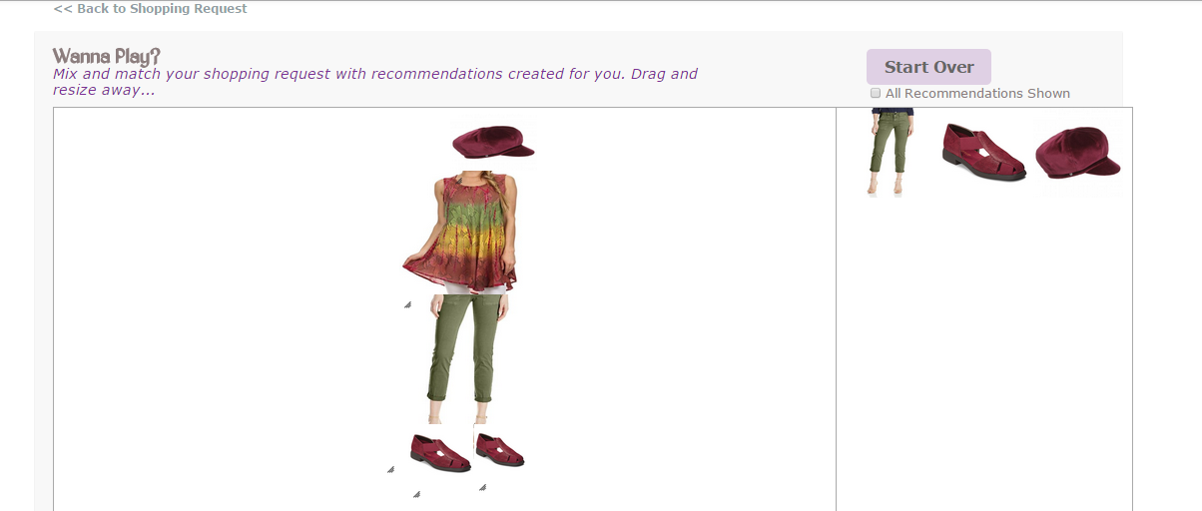Click lowest resize handle under left shoe
The height and width of the screenshot is (511, 1202).
[416, 493]
